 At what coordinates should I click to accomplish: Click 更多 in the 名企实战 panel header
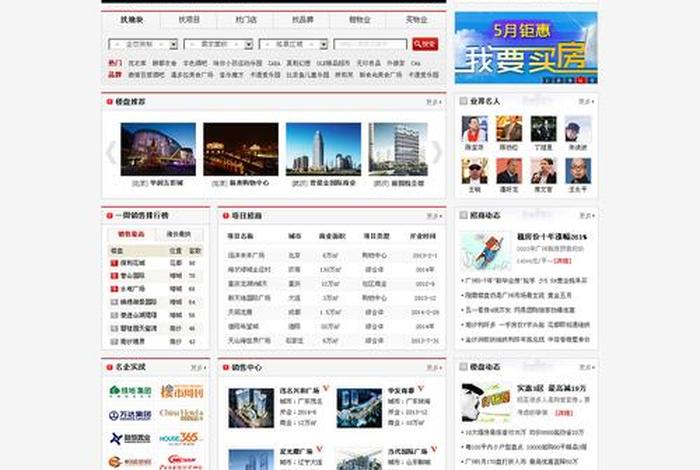coord(198,368)
